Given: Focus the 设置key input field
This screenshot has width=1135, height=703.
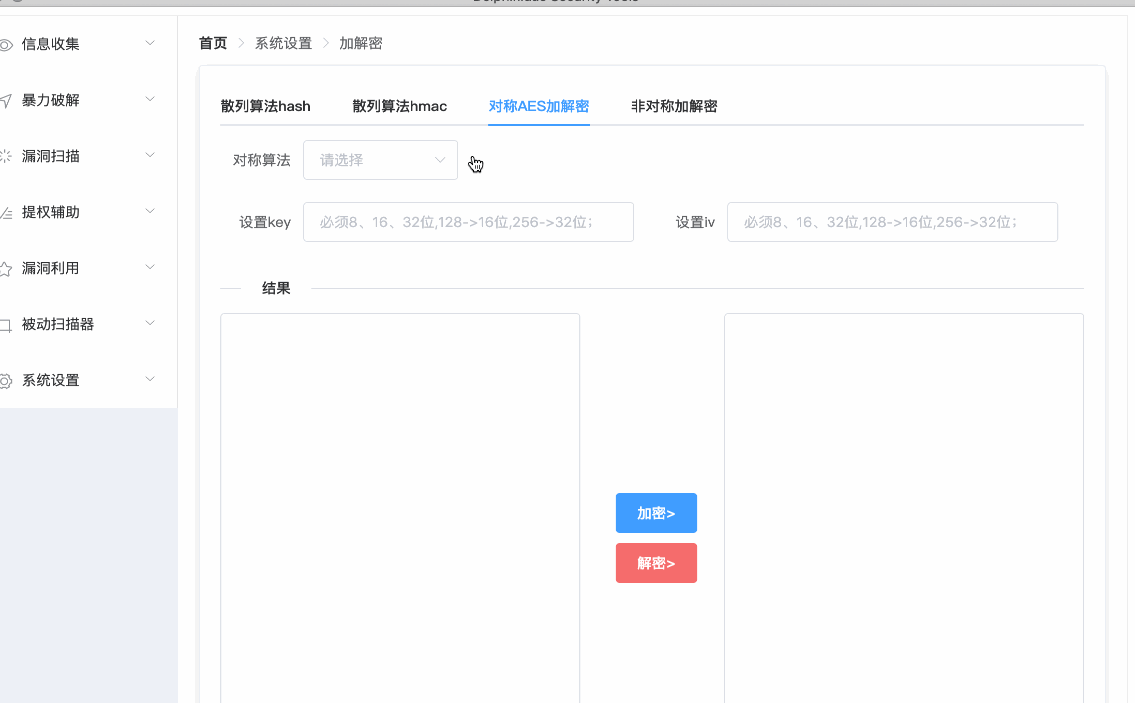Looking at the screenshot, I should [x=468, y=222].
